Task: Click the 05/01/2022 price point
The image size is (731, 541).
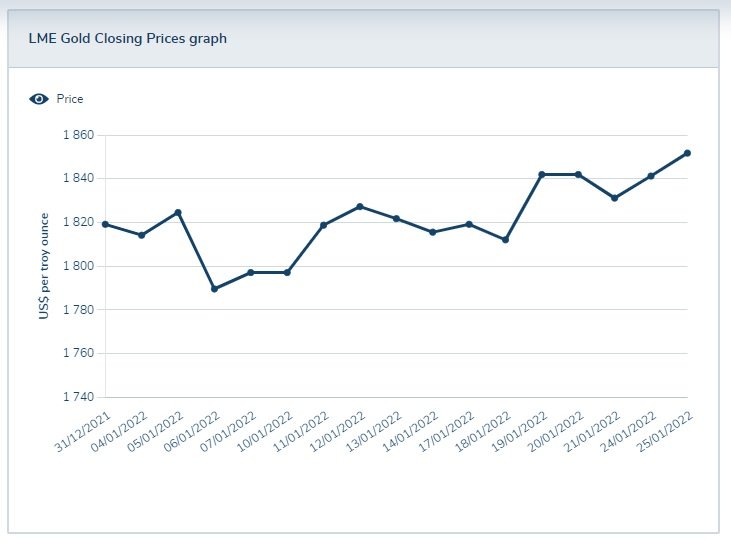Action: coord(178,212)
